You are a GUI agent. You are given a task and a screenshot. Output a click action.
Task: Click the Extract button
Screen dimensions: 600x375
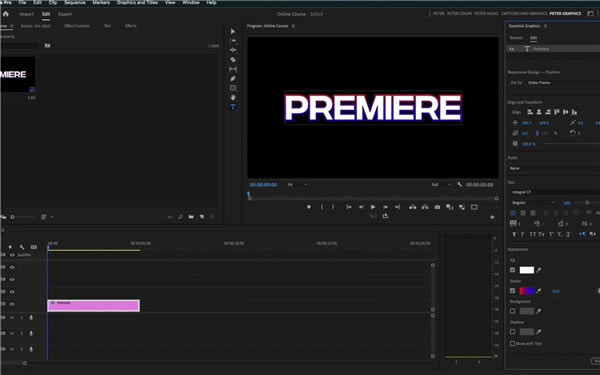click(425, 207)
